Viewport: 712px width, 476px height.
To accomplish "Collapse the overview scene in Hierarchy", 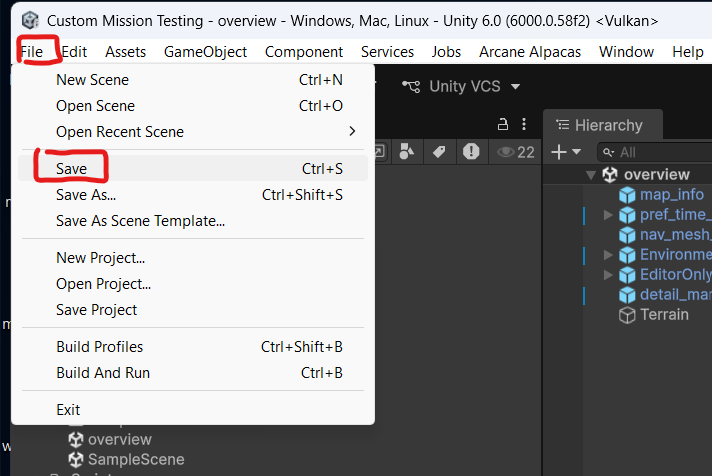I will pyautogui.click(x=591, y=175).
